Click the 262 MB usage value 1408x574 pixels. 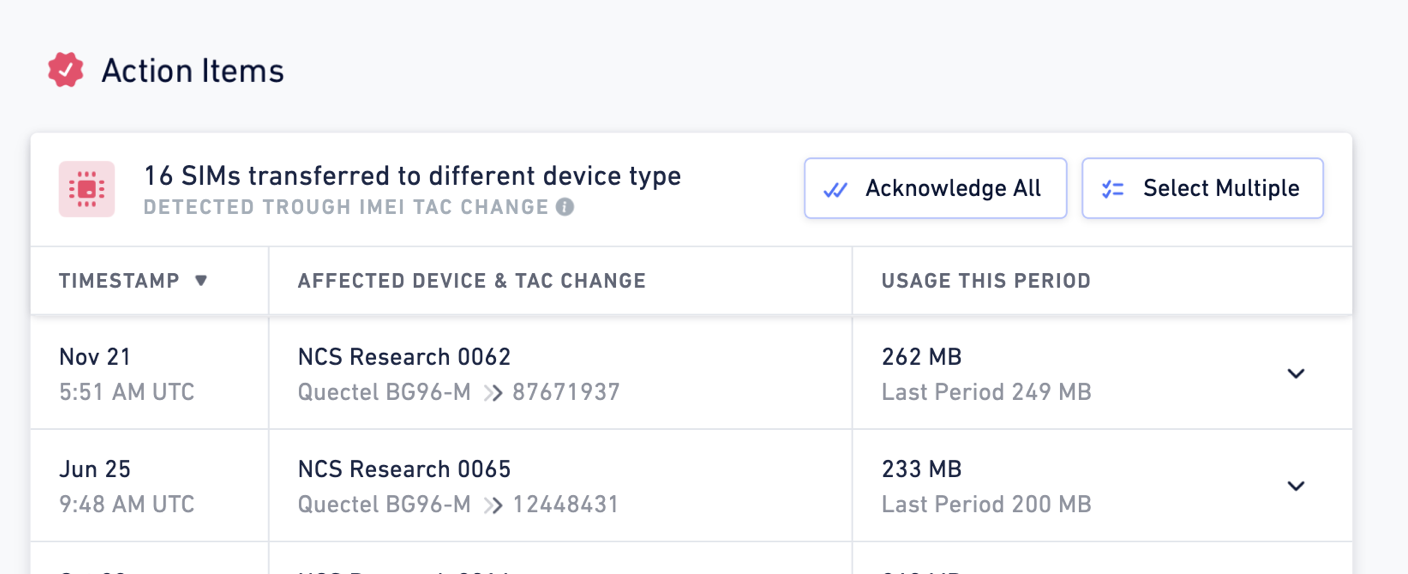[921, 357]
